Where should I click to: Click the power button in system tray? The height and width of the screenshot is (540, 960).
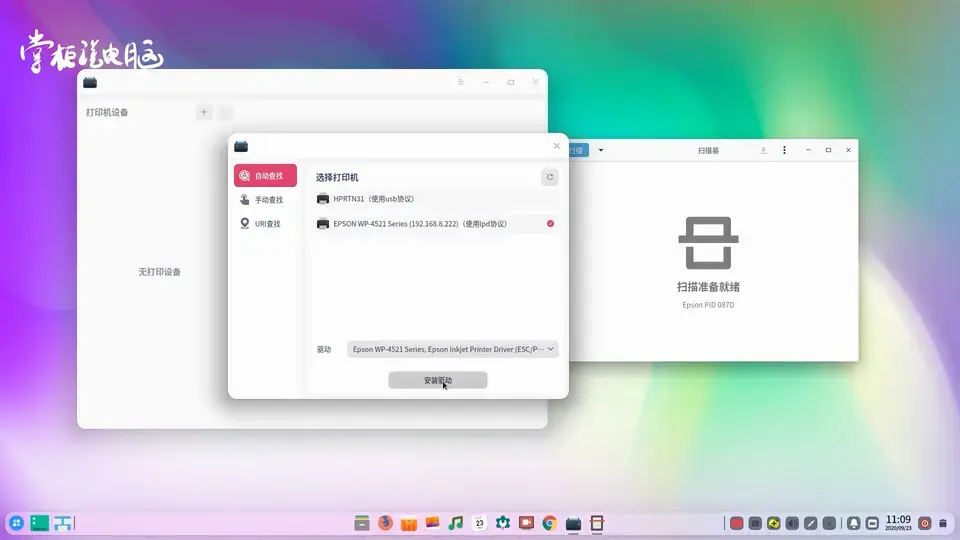pos(925,523)
